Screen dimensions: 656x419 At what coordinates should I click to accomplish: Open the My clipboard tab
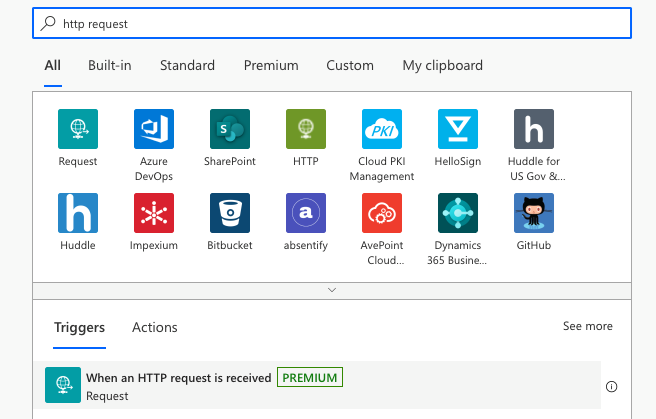[x=443, y=66]
